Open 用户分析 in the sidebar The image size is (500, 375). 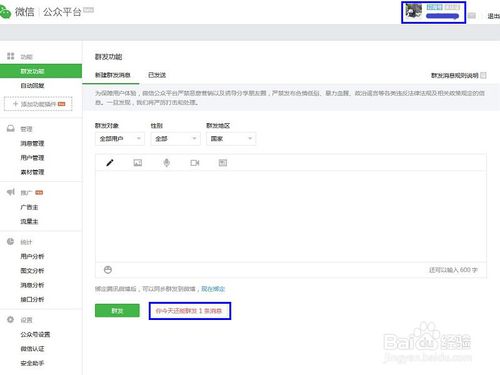coord(32,256)
